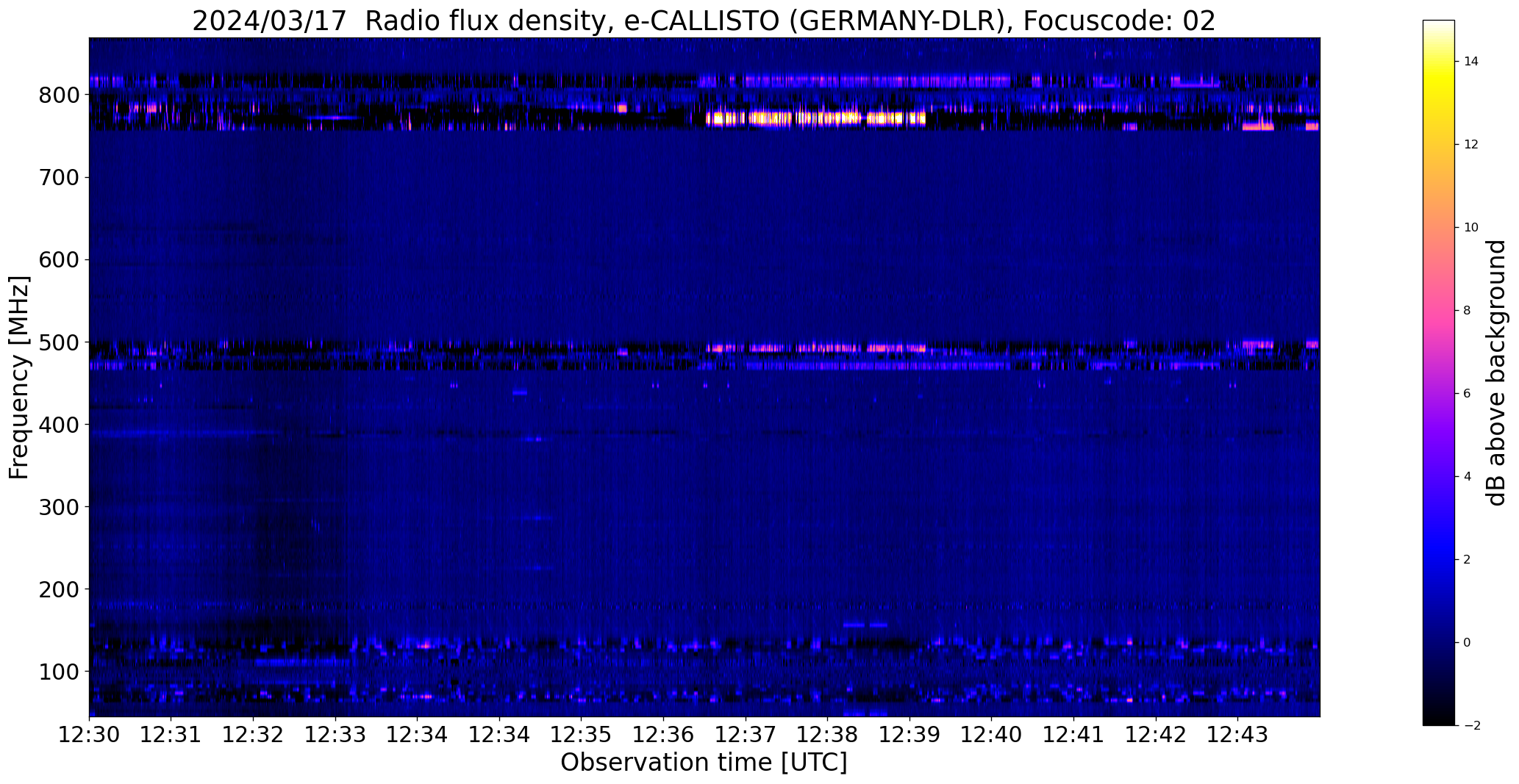Viewport: 1519px width, 784px height.
Task: Click the 'Observation time [UTC]' axis label
Action: click(704, 763)
